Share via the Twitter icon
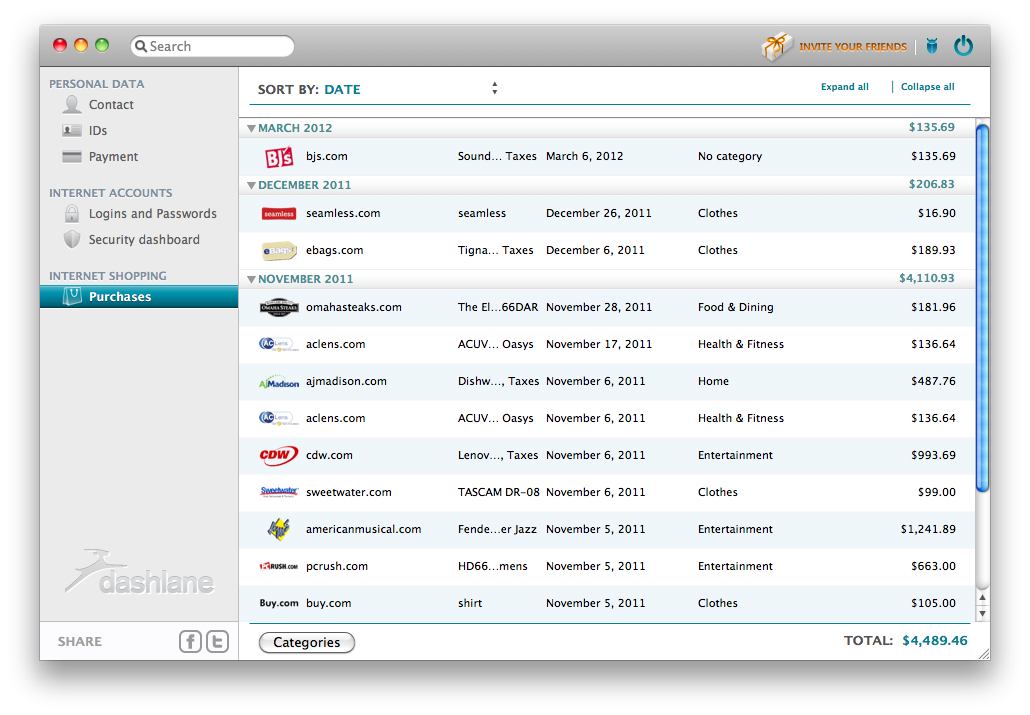 point(217,641)
